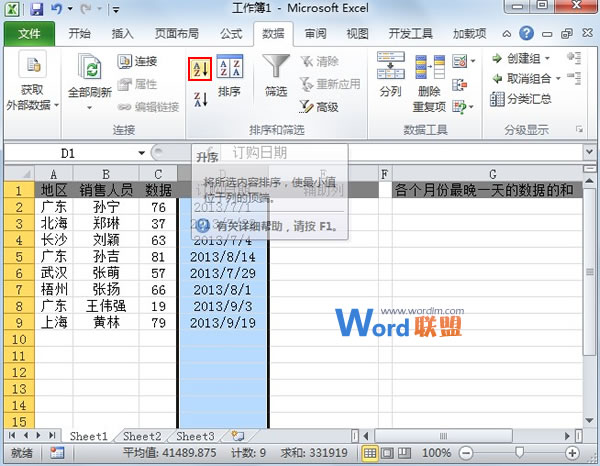The height and width of the screenshot is (466, 600).
Task: Switch to the Insert (插入) tab
Action: click(122, 34)
